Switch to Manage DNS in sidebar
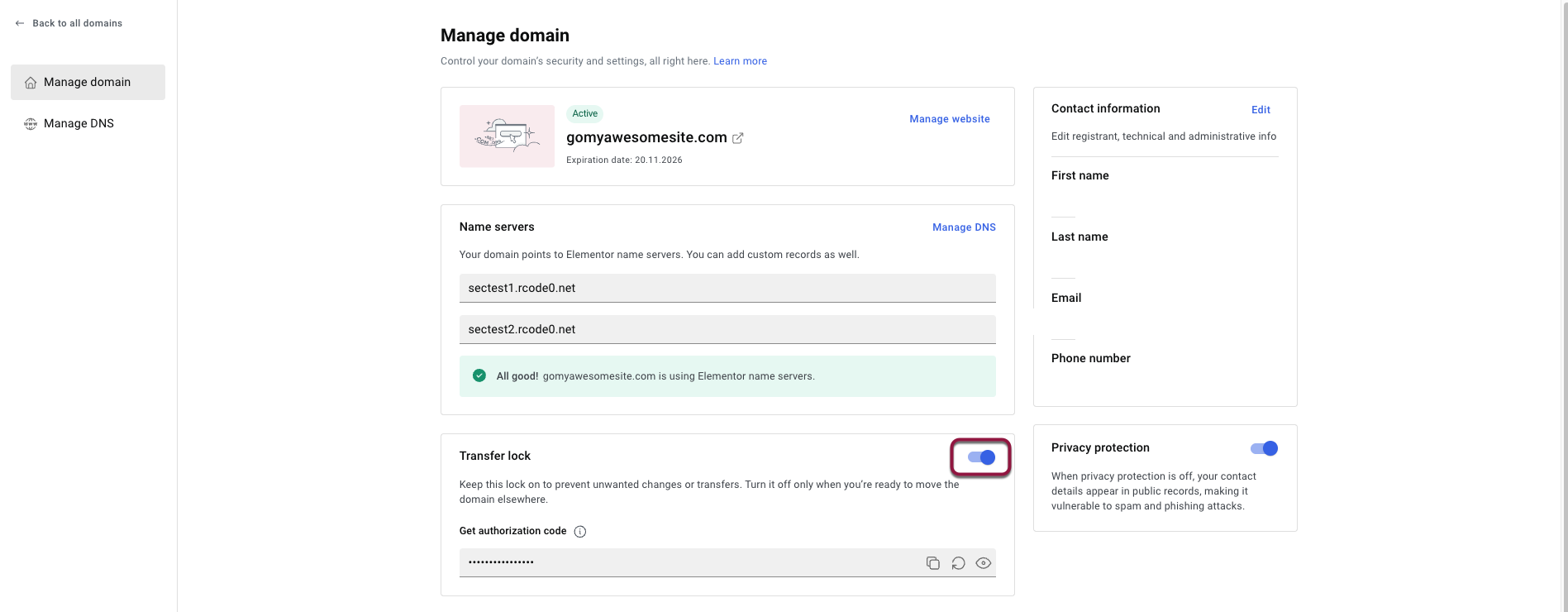Viewport: 1568px width, 612px height. click(x=79, y=123)
